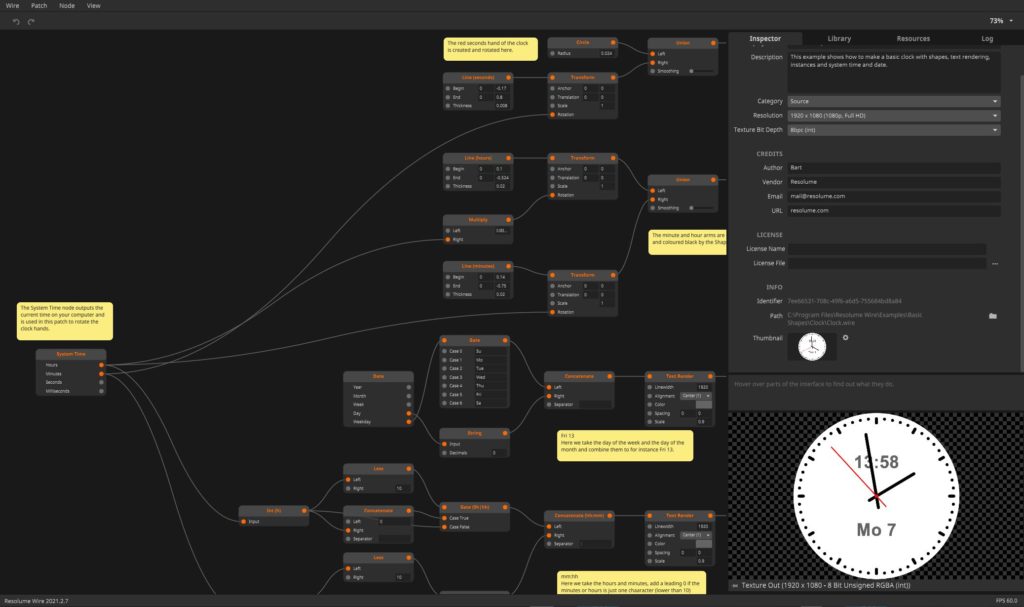Open the Resolution dropdown in the Inspector
The width and height of the screenshot is (1024, 607).
tap(893, 116)
